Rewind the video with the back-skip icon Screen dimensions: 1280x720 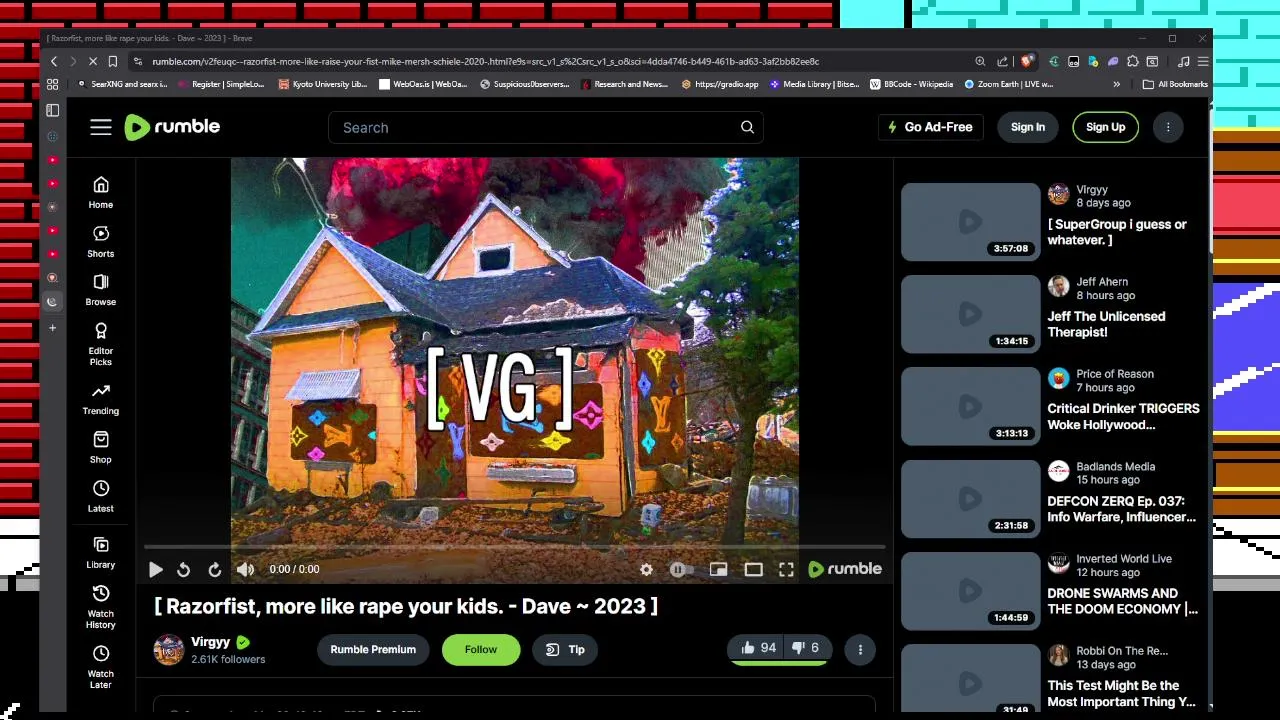183,569
